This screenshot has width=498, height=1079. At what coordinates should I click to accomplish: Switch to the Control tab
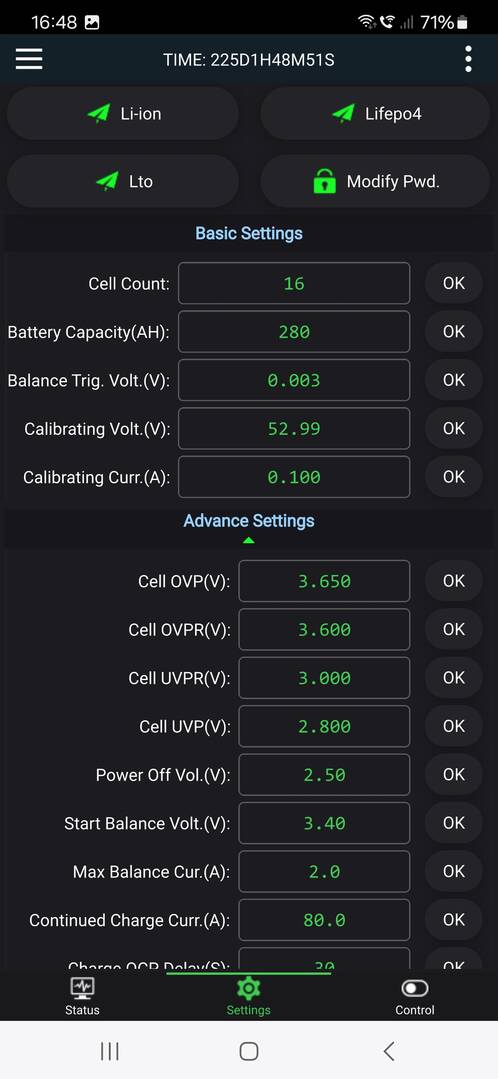[x=415, y=996]
